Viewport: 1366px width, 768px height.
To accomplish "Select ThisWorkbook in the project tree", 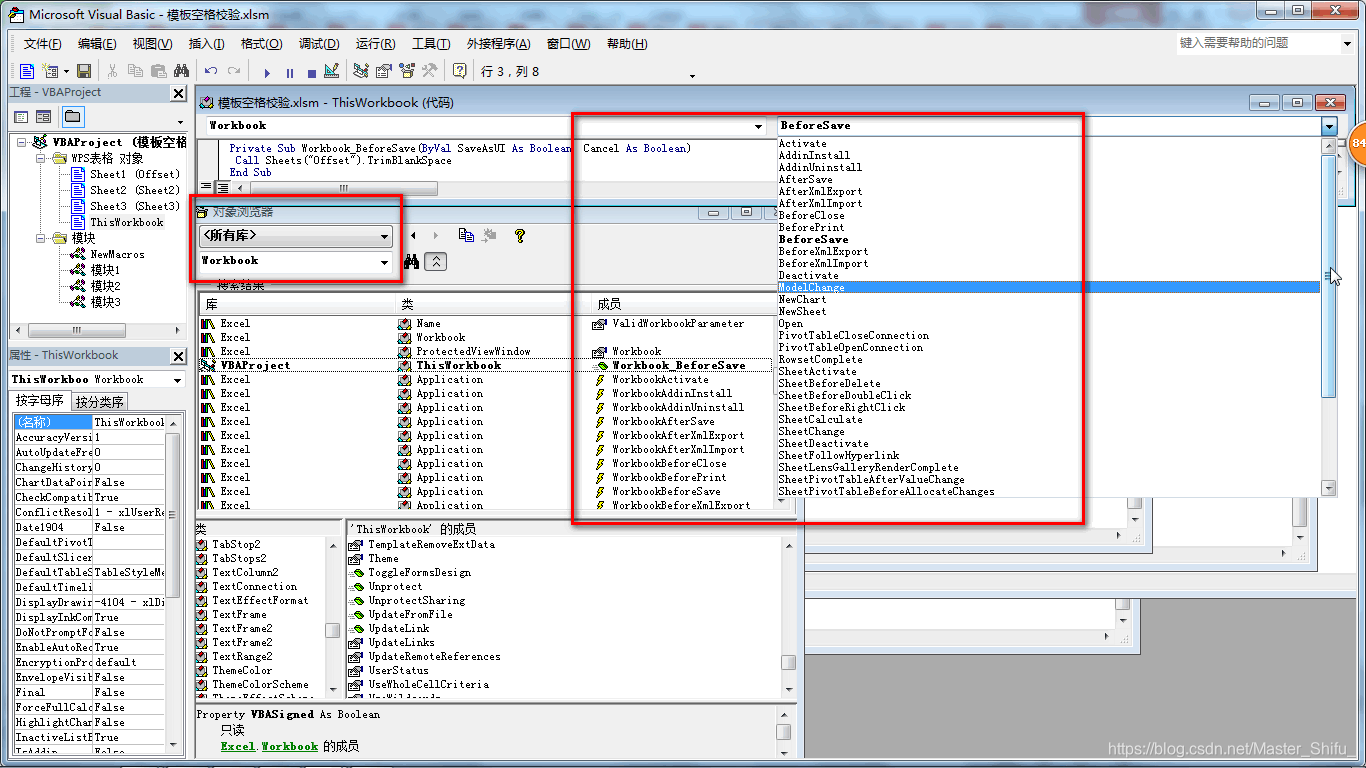I will pyautogui.click(x=126, y=222).
